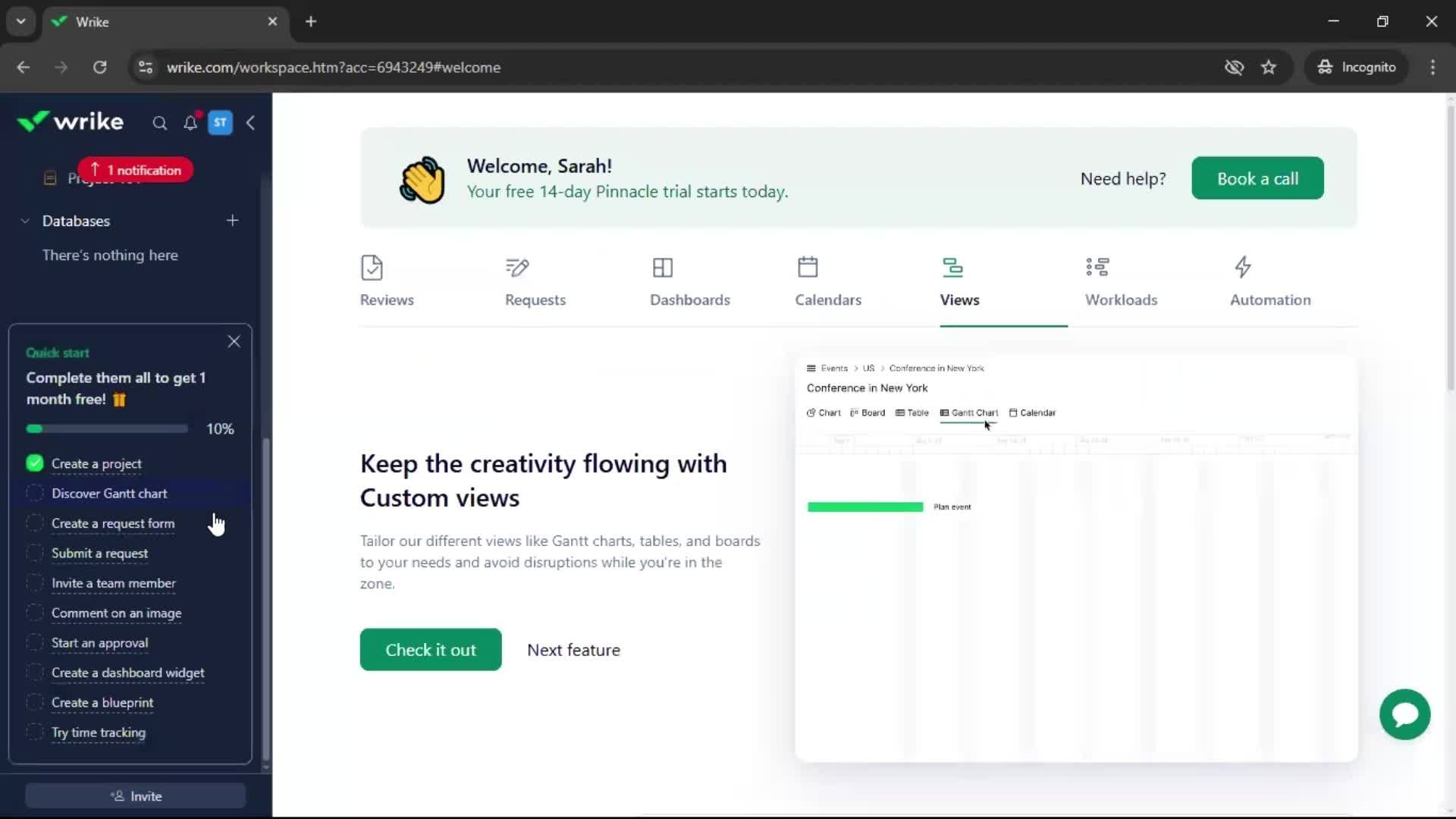
Task: Click the red 1 notification badge
Action: (136, 170)
